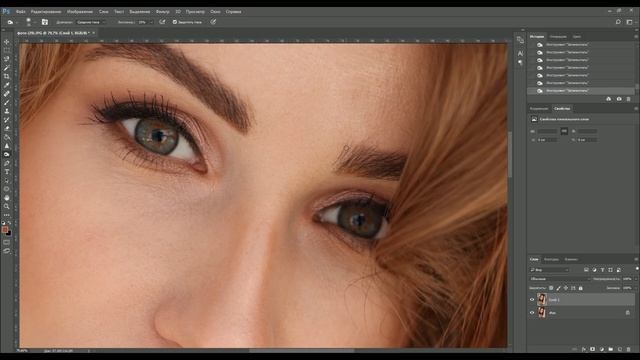The height and width of the screenshot is (360, 640).
Task: Close the open document tab
Action: [93, 33]
